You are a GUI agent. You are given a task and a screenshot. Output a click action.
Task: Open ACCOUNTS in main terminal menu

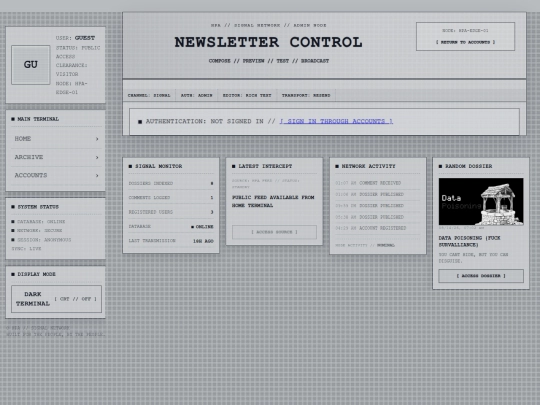tap(56, 175)
